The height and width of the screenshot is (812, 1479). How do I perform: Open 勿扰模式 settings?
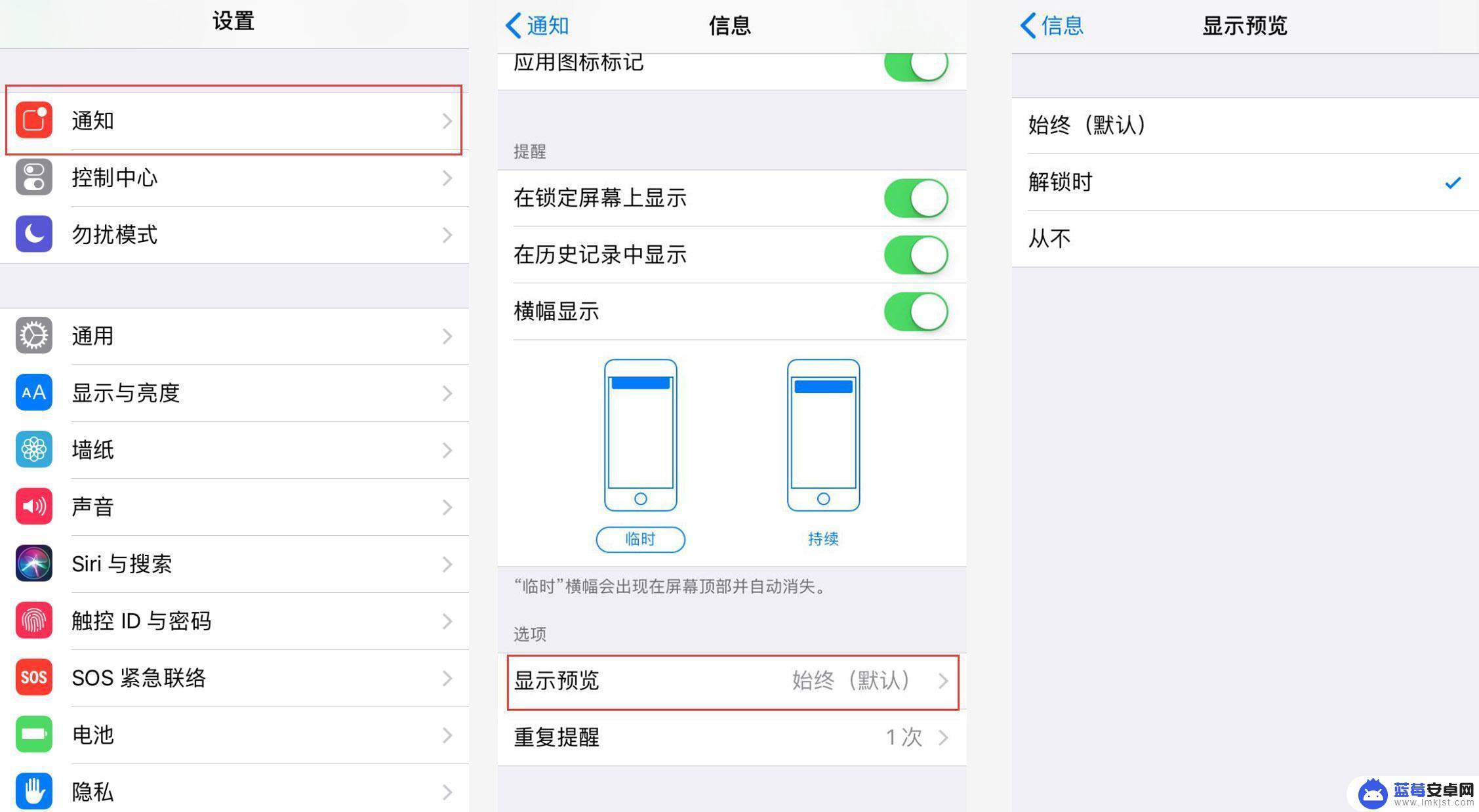coord(234,234)
